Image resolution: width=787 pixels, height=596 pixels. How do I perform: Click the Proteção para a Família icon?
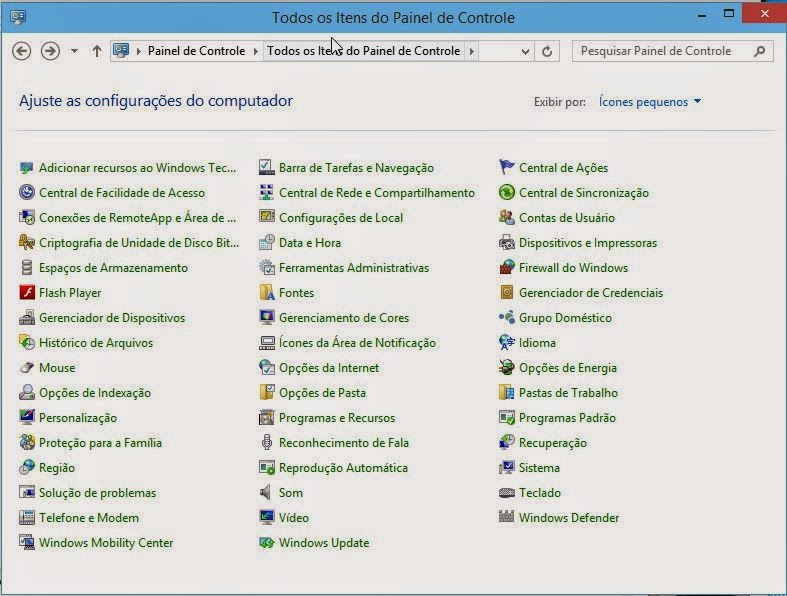click(x=27, y=442)
